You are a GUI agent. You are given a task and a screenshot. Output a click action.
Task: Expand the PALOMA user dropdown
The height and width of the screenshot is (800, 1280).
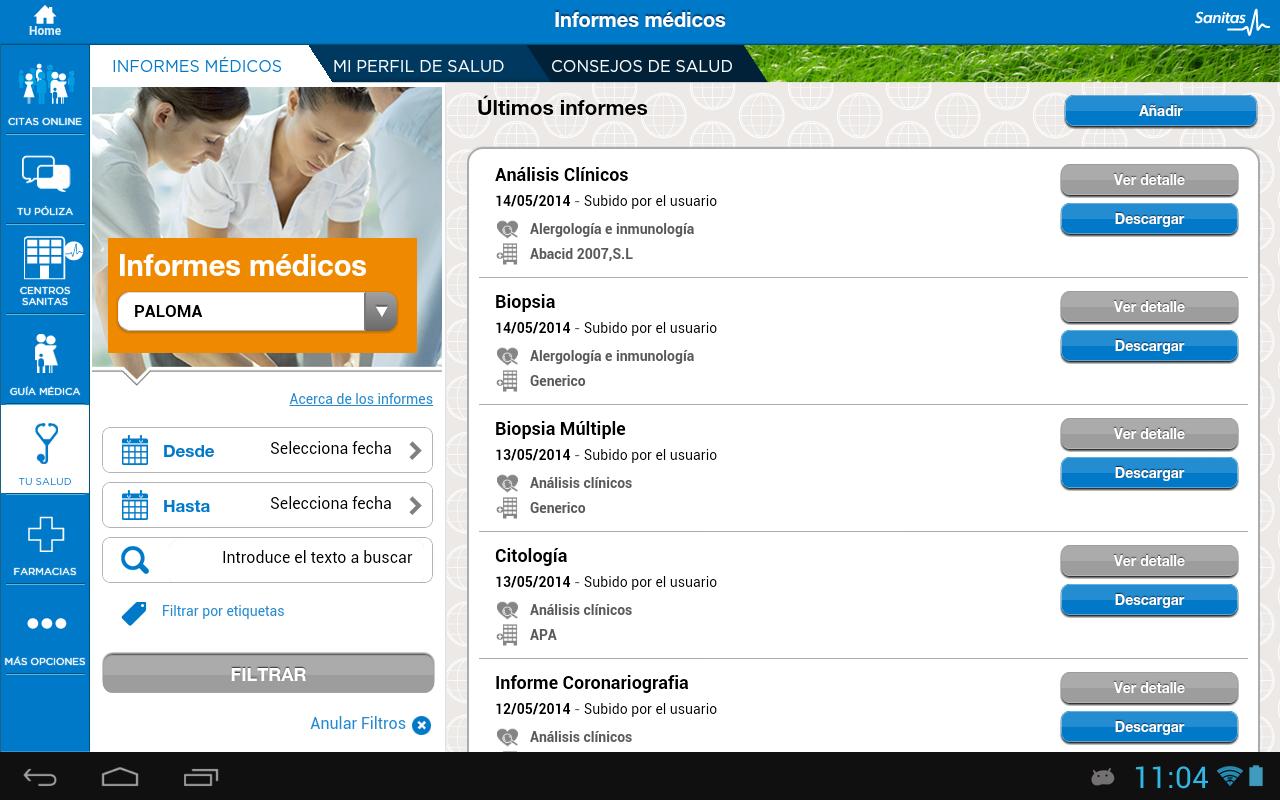tap(380, 312)
